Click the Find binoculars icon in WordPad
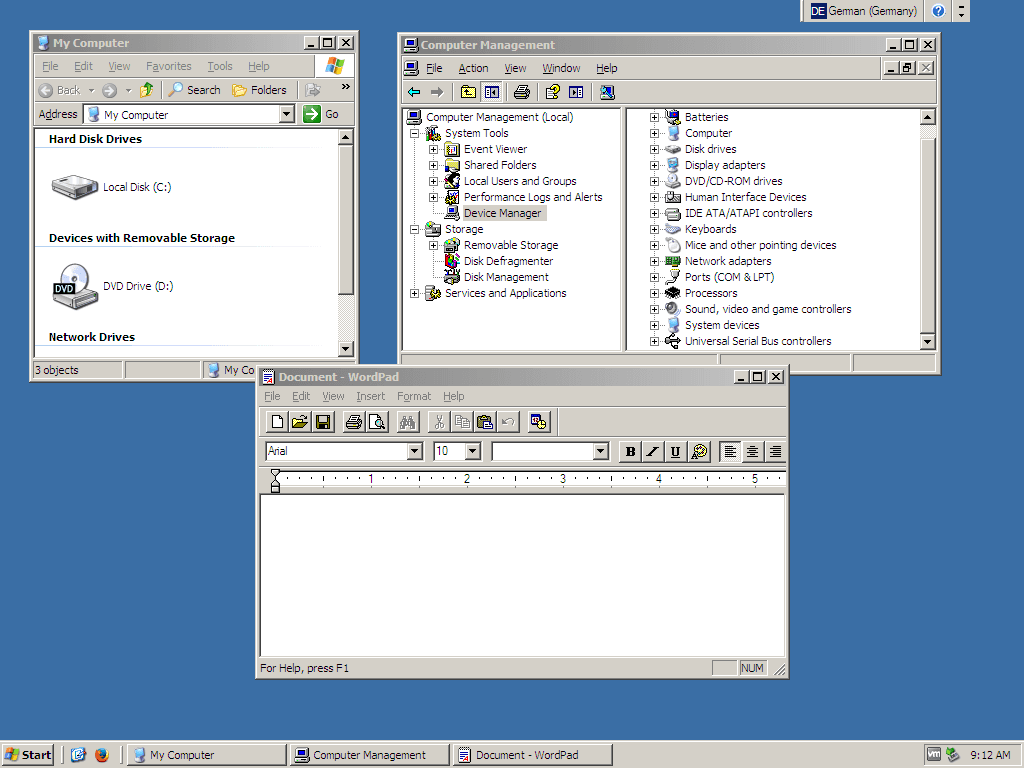Screen dimensions: 1024x768 [408, 422]
